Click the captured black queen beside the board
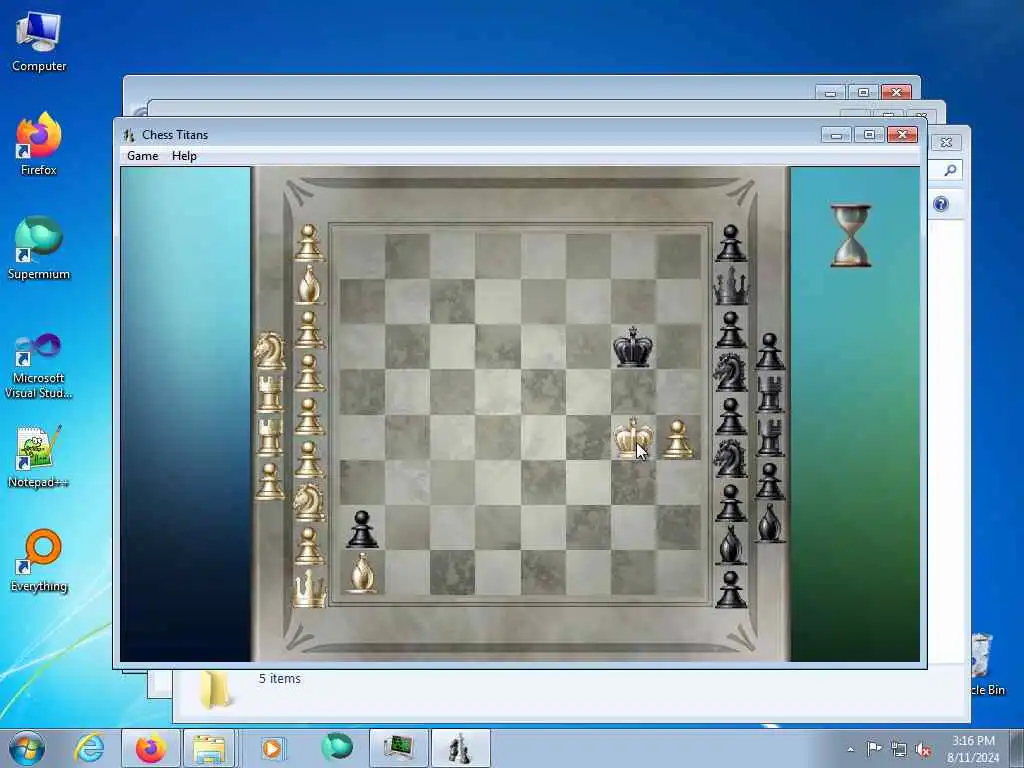 731,285
